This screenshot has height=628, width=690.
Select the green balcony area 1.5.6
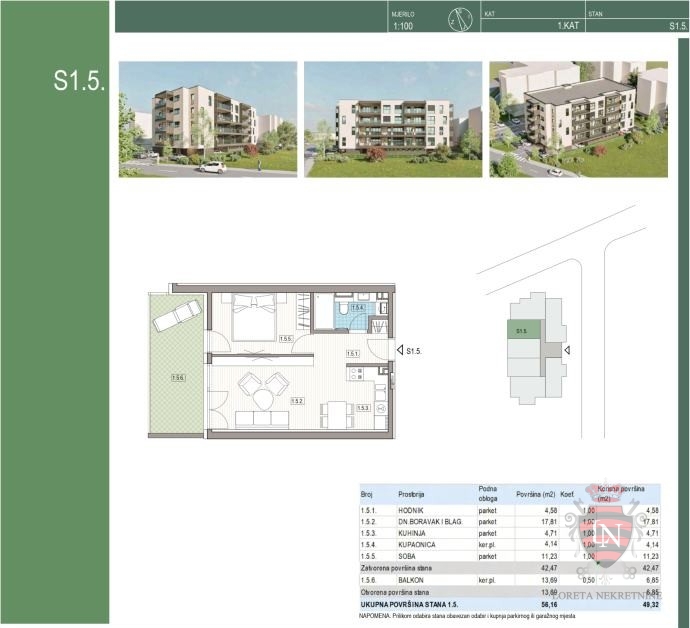pos(177,377)
